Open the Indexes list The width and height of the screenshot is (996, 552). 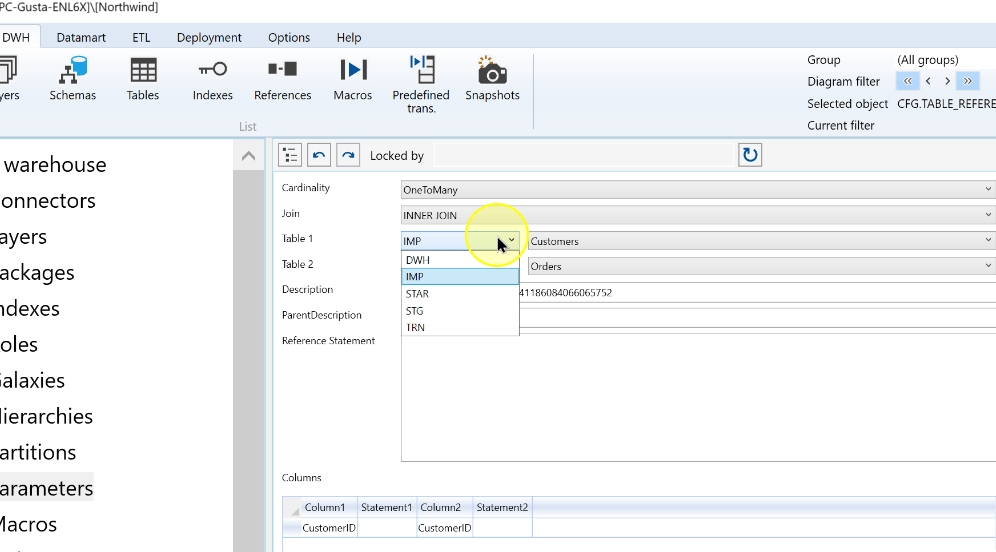pos(213,79)
